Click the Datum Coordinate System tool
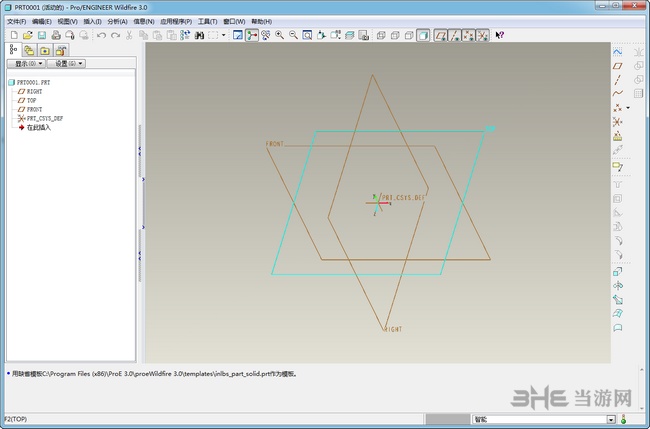Viewport: 650px width, 429px height. [618, 121]
